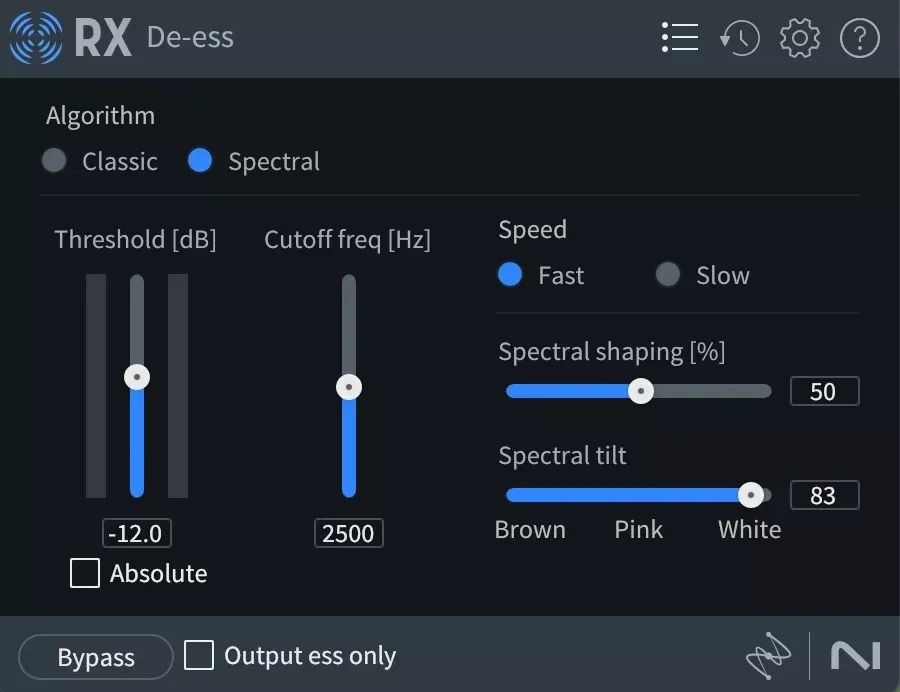900x692 pixels.
Task: Open the help question mark icon
Action: click(x=859, y=38)
